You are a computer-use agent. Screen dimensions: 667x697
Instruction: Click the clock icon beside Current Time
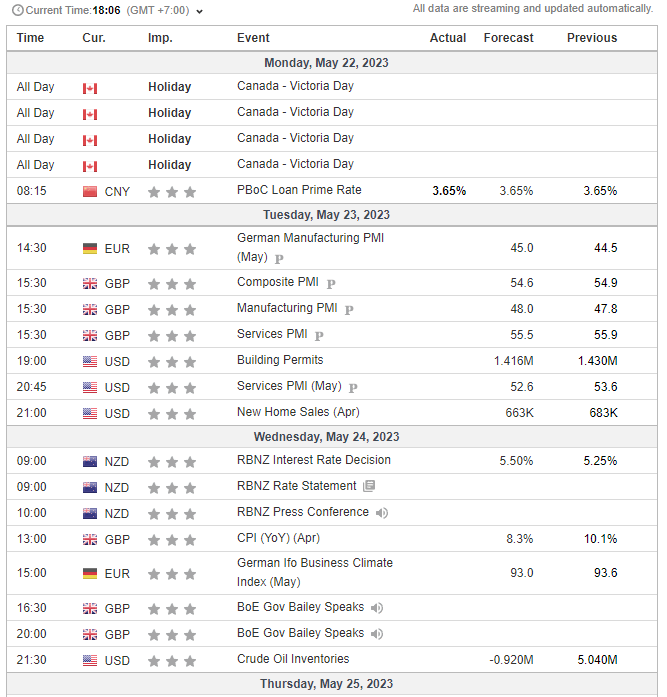[x=17, y=10]
